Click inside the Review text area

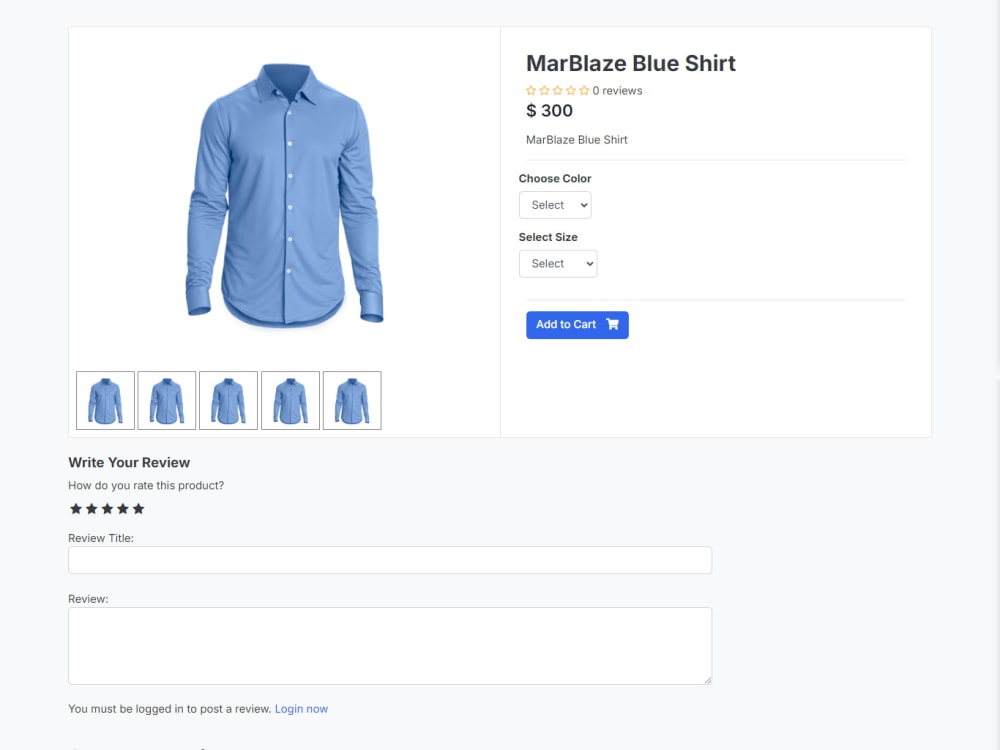[390, 645]
